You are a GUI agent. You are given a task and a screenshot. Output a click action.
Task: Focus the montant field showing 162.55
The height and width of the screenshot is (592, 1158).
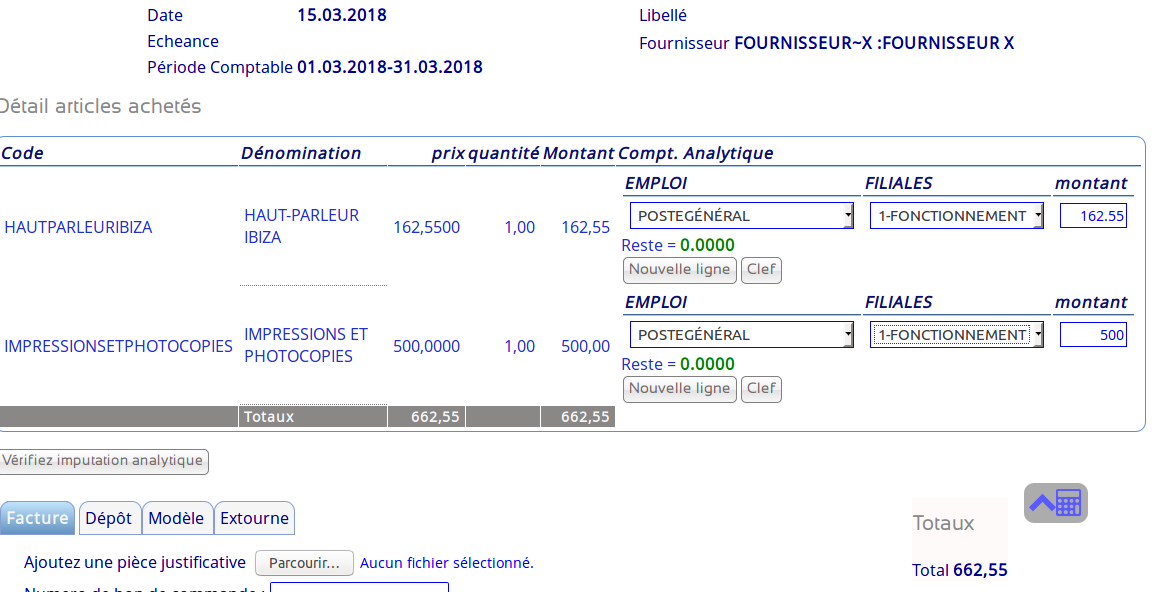1093,216
